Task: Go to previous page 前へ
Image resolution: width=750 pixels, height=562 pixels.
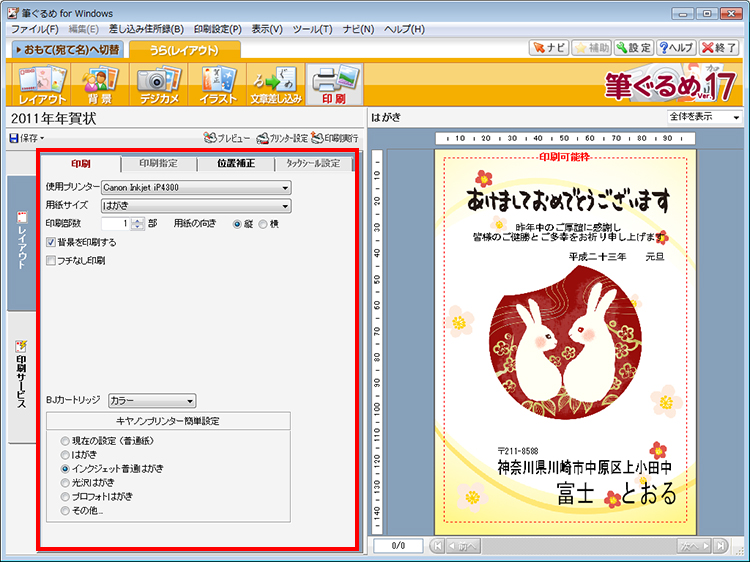Action: click(463, 545)
